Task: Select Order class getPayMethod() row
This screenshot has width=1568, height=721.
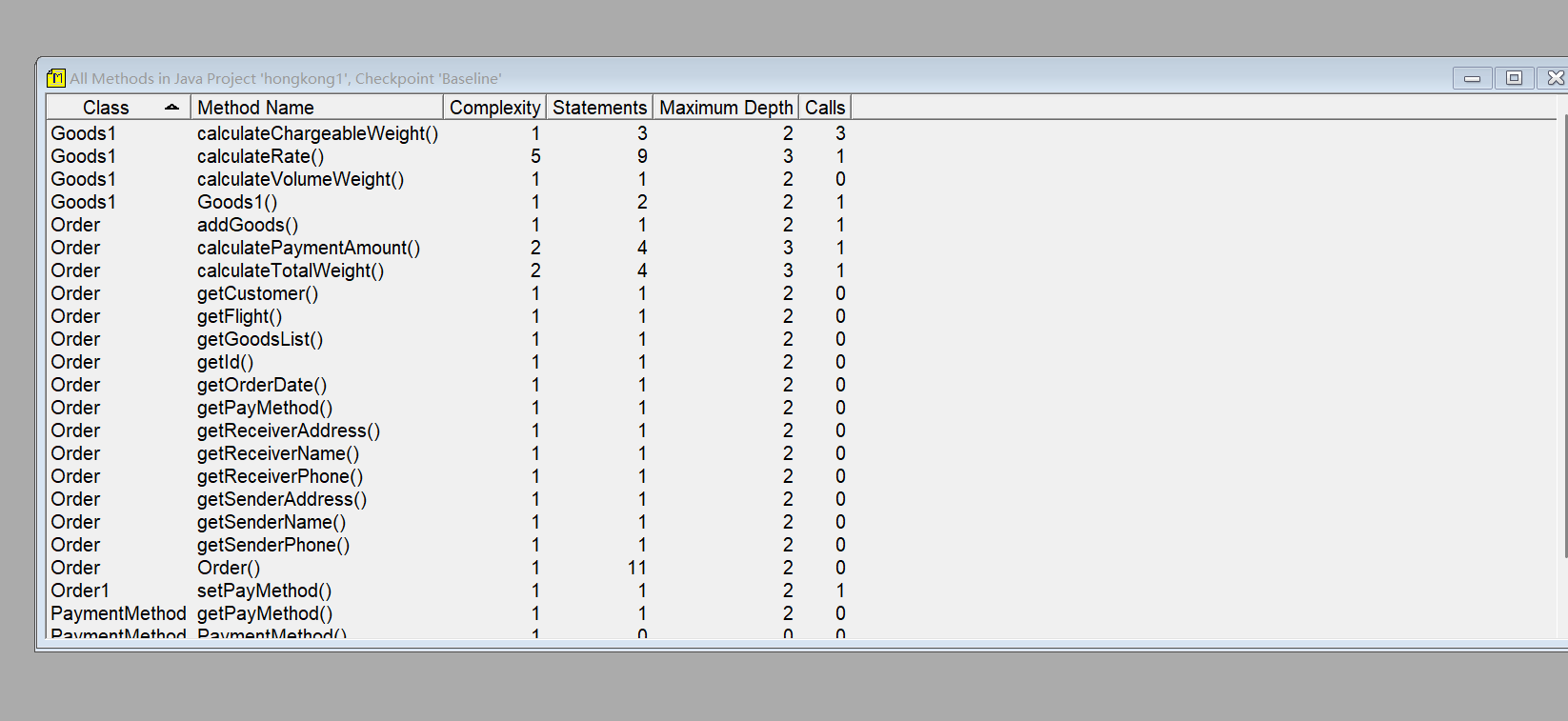Action: click(448, 408)
